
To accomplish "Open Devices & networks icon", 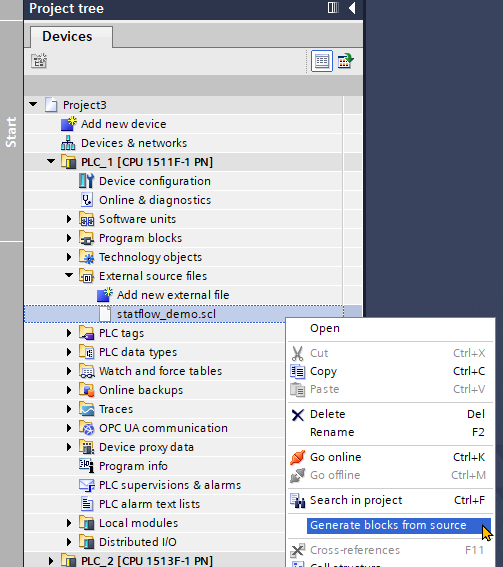I will click(68, 143).
